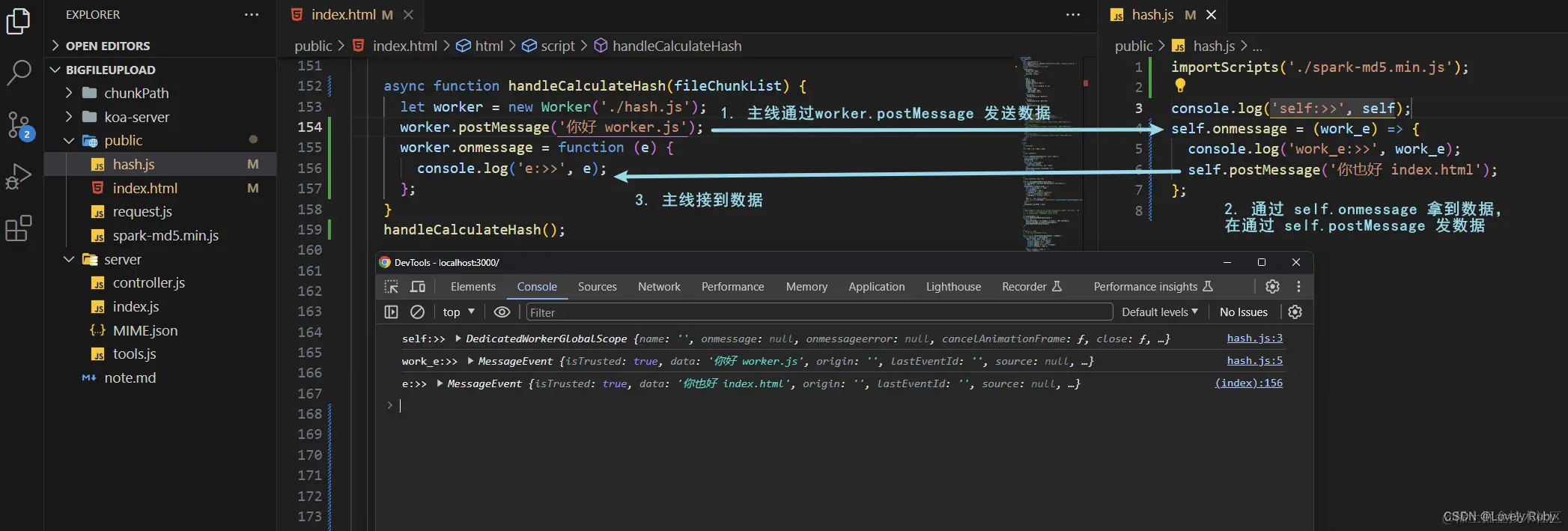Click the Performance insights flask icon
The height and width of the screenshot is (531, 1568).
pos(1207,287)
